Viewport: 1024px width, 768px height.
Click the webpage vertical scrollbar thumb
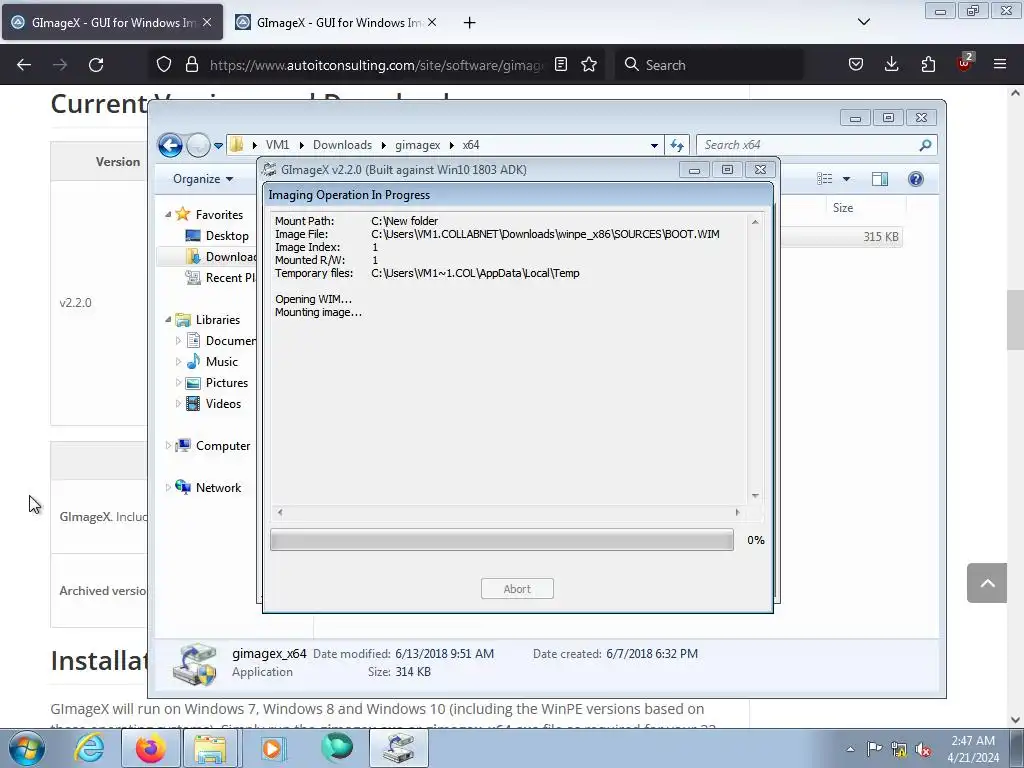pos(1015,320)
